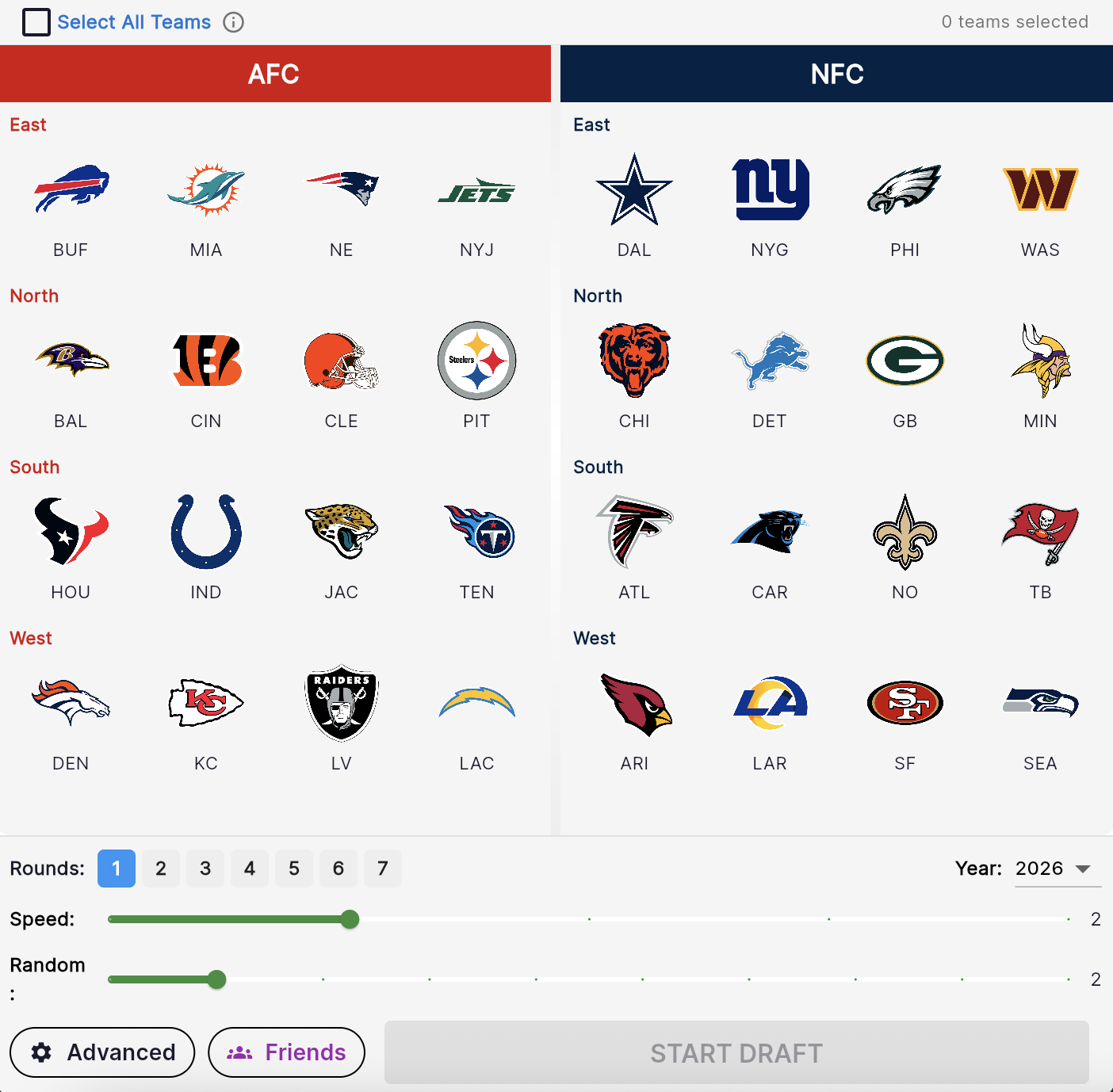Screen dimensions: 1113x1092
Task: Set rounds to 2
Action: click(161, 869)
